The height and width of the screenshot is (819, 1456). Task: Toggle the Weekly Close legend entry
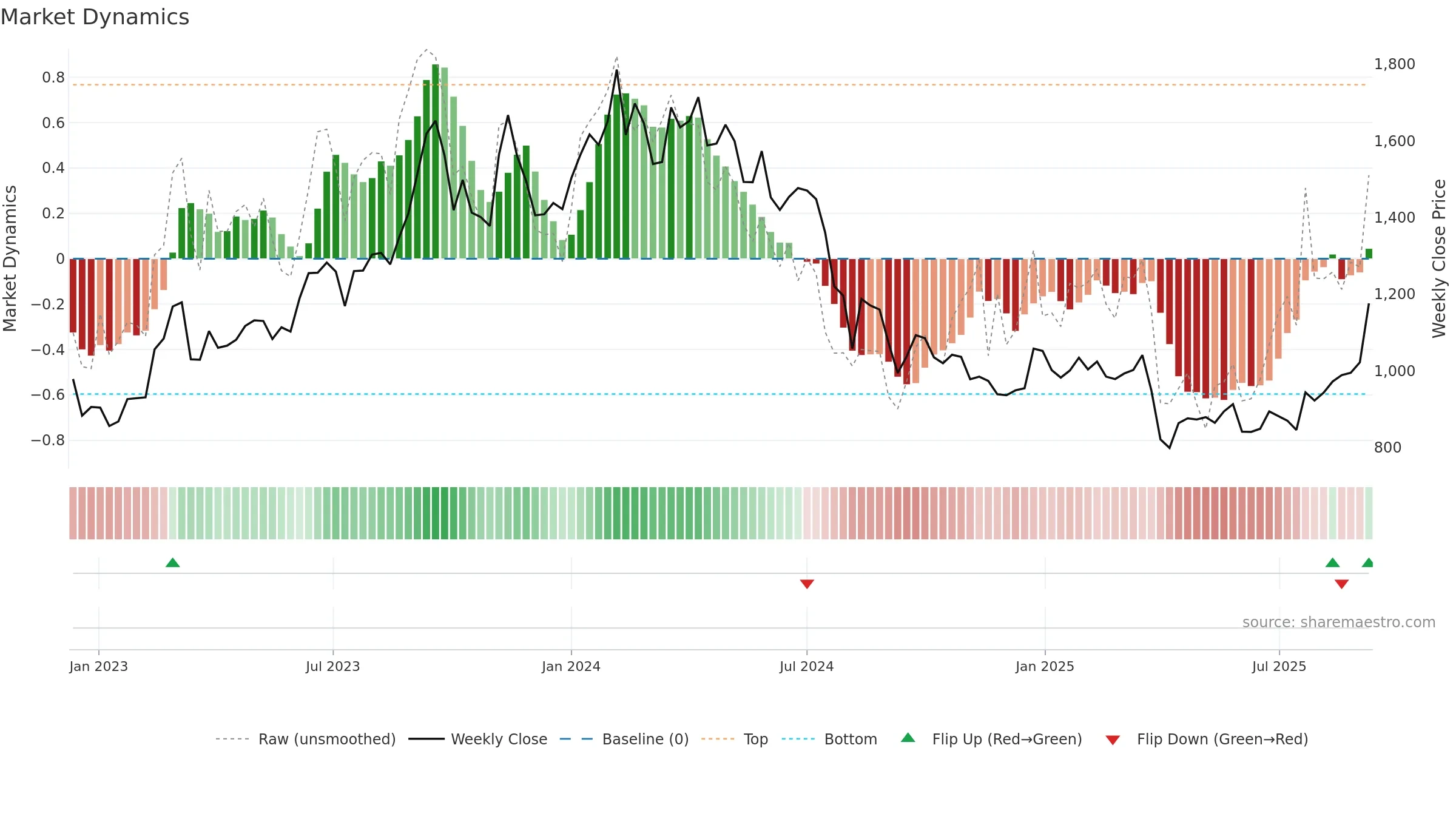477,739
